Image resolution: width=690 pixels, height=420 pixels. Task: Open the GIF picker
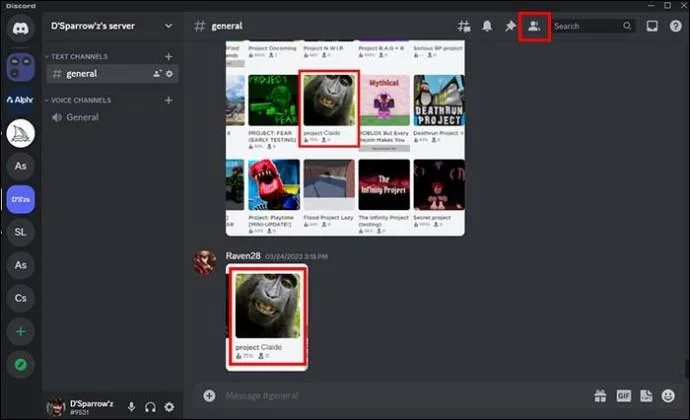[624, 396]
